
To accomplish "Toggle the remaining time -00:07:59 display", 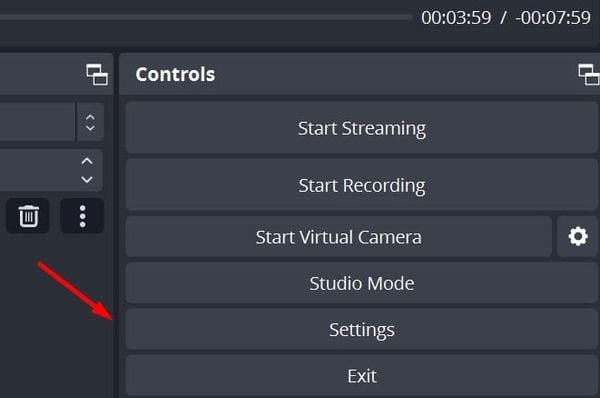I will 553,18.
